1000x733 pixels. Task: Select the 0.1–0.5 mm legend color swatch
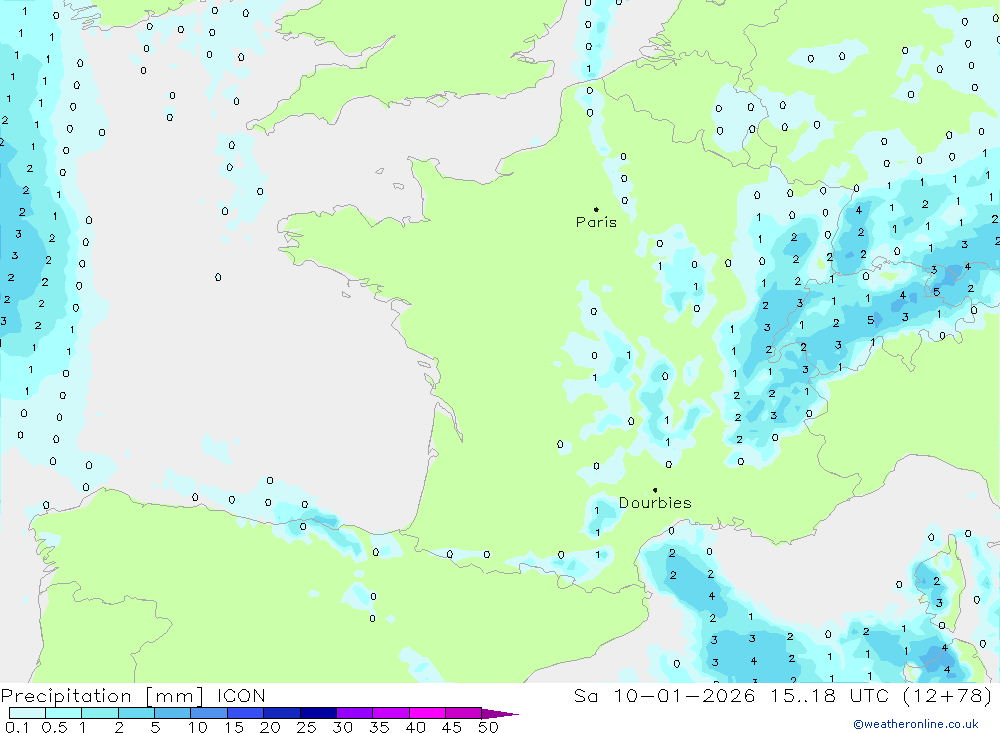pyautogui.click(x=27, y=713)
